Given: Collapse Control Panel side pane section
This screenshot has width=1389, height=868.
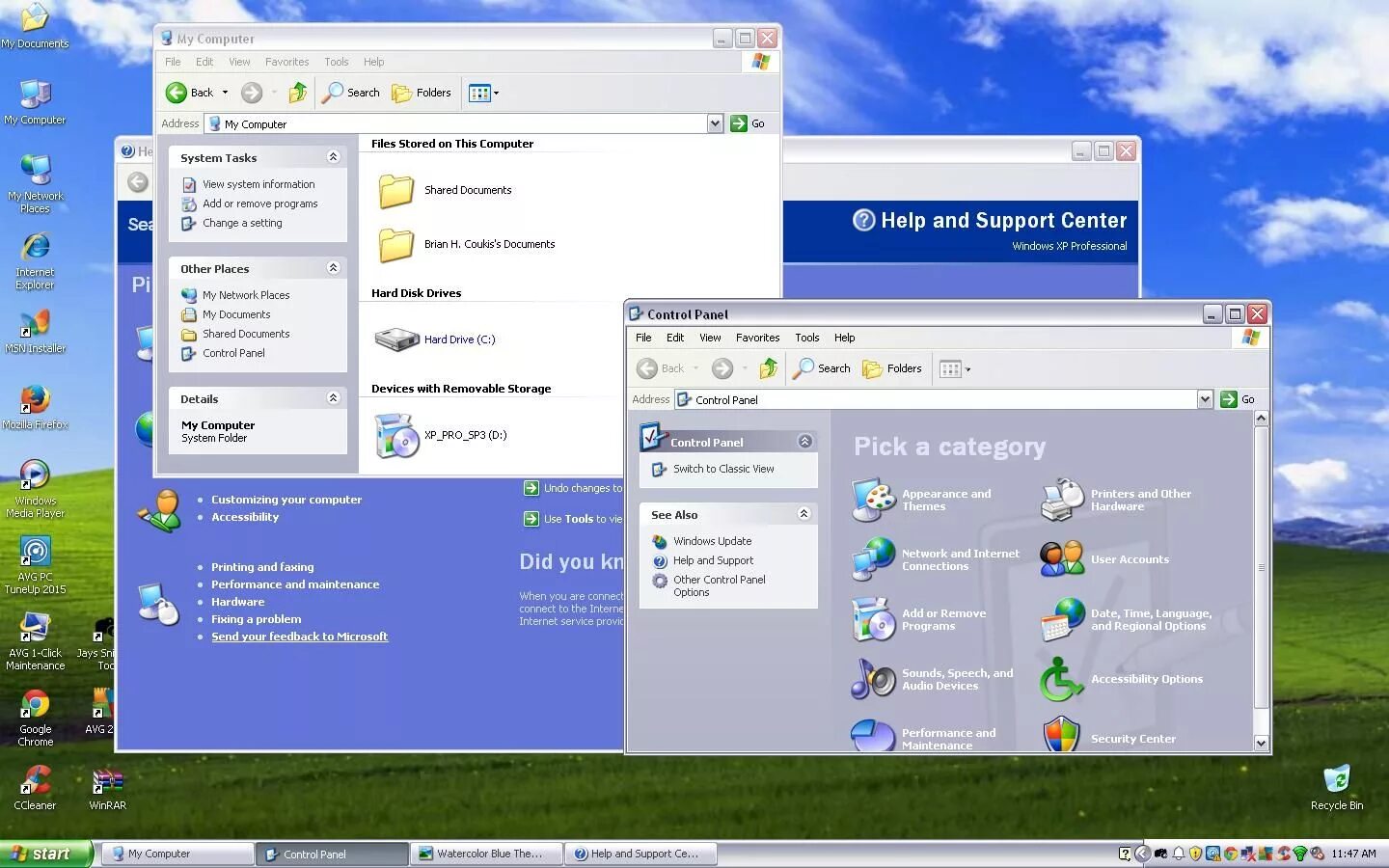Looking at the screenshot, I should pyautogui.click(x=804, y=442).
